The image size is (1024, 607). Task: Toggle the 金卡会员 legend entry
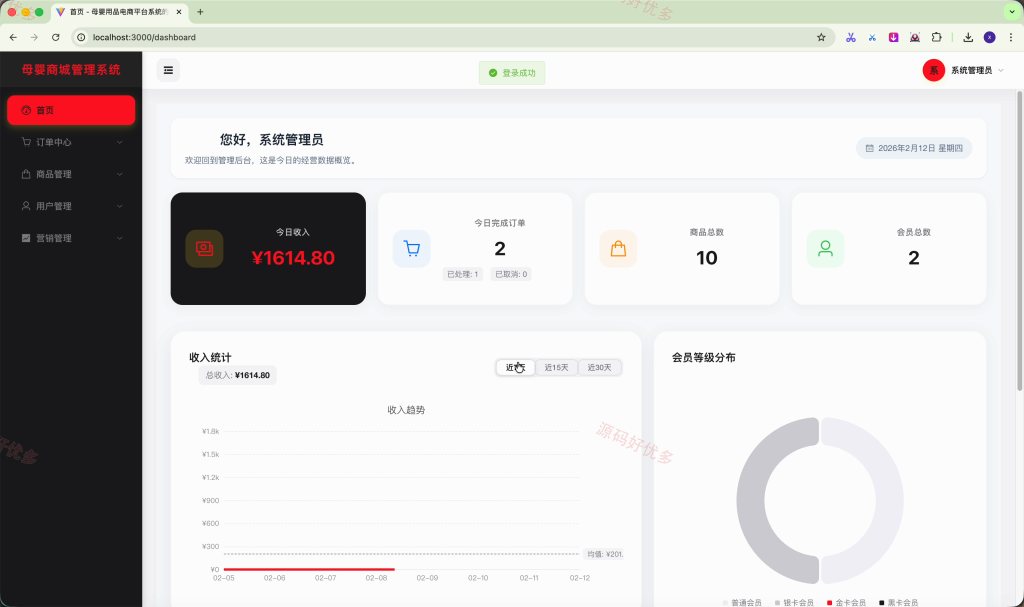pyautogui.click(x=846, y=602)
